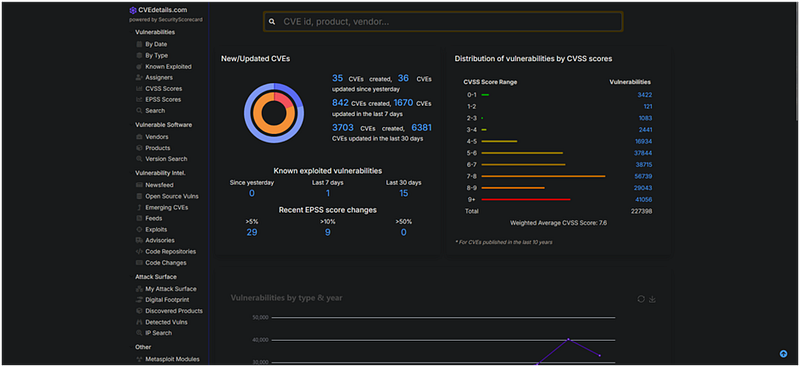Viewport: 800px width, 367px height.
Task: Click the 842 CVEs created count
Action: click(340, 103)
